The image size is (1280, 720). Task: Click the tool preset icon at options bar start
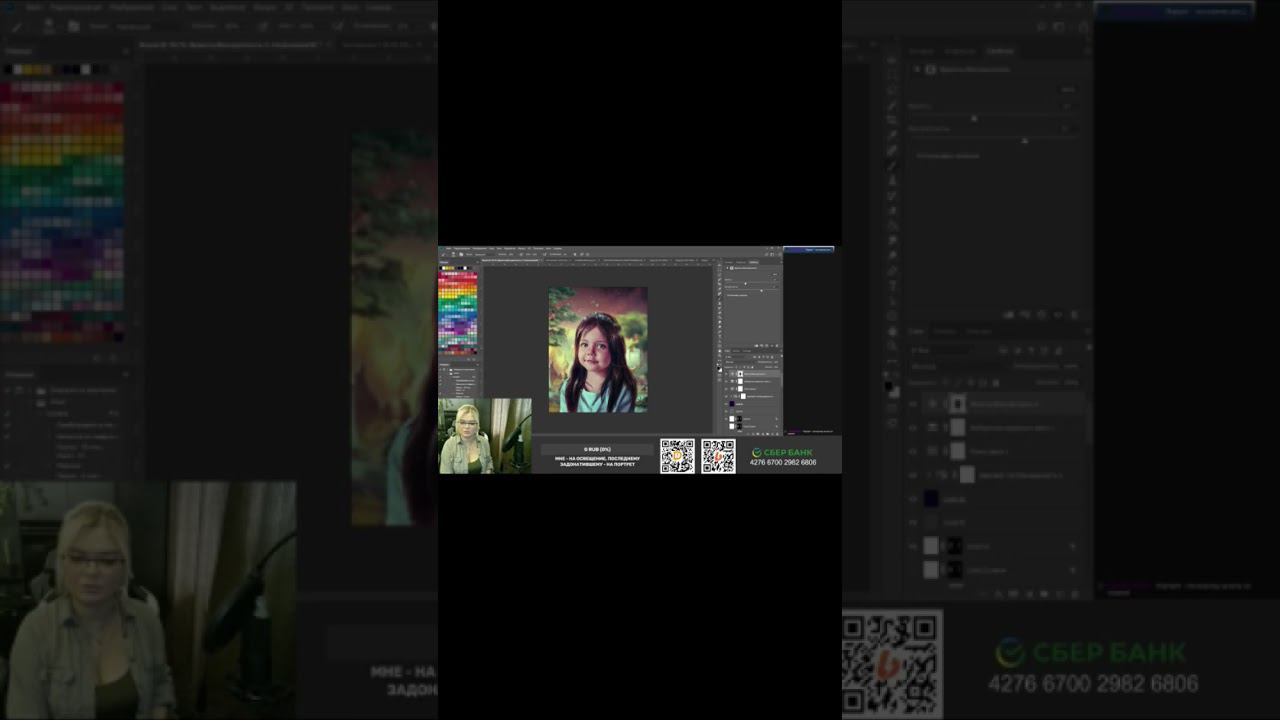pos(444,254)
